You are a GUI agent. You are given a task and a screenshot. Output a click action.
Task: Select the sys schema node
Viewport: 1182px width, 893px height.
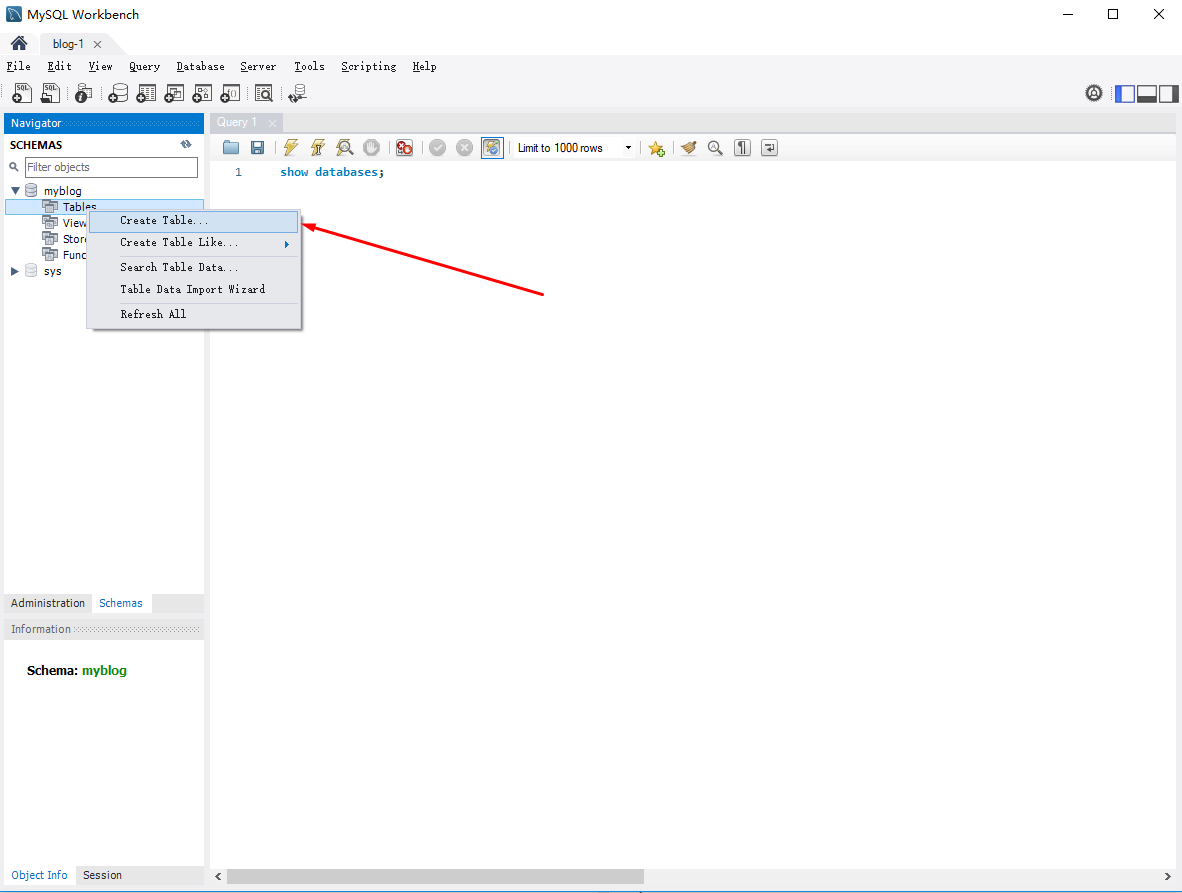pos(52,271)
